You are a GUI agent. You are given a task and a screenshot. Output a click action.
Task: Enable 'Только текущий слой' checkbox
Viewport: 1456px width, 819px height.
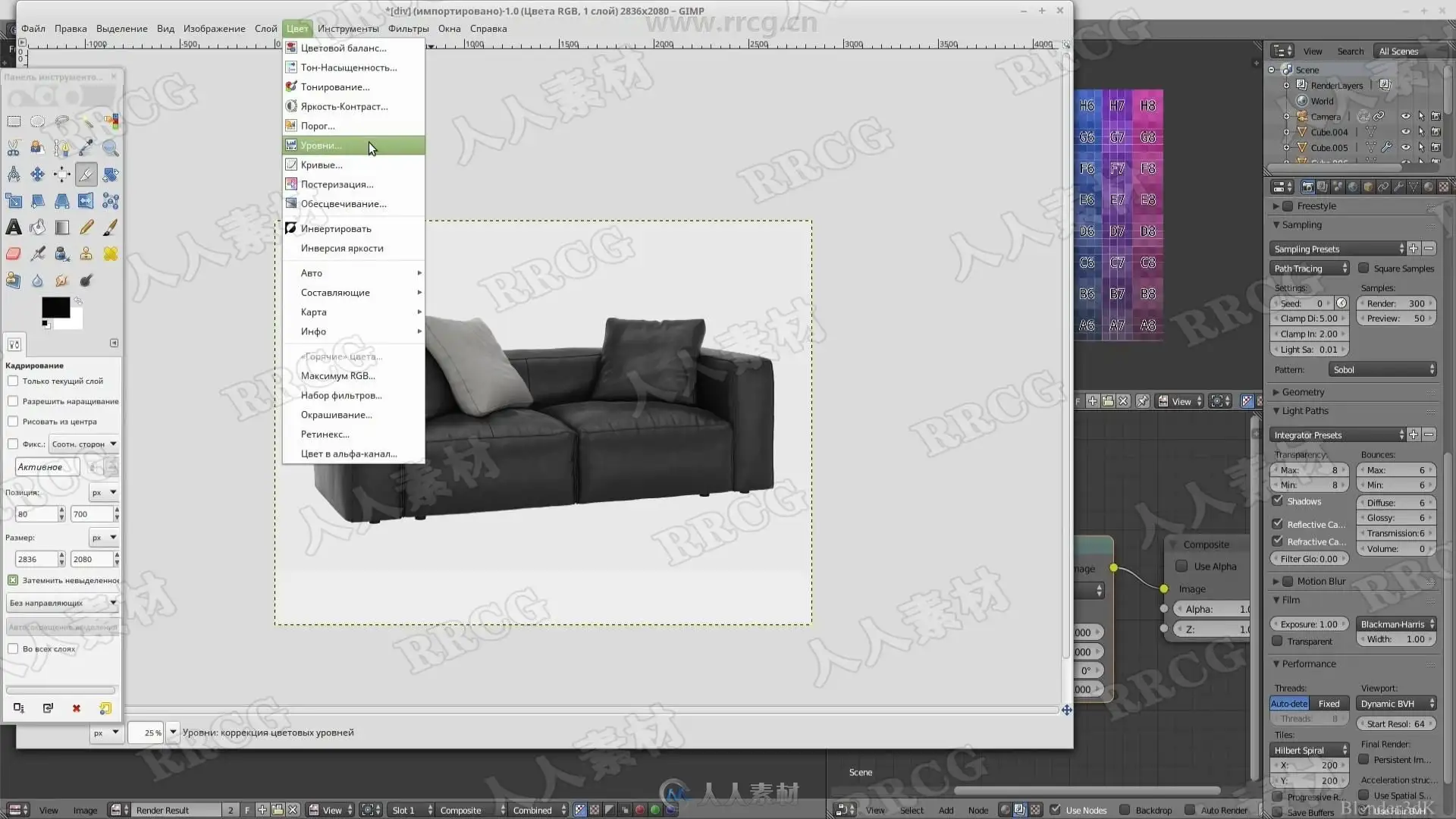pyautogui.click(x=13, y=381)
